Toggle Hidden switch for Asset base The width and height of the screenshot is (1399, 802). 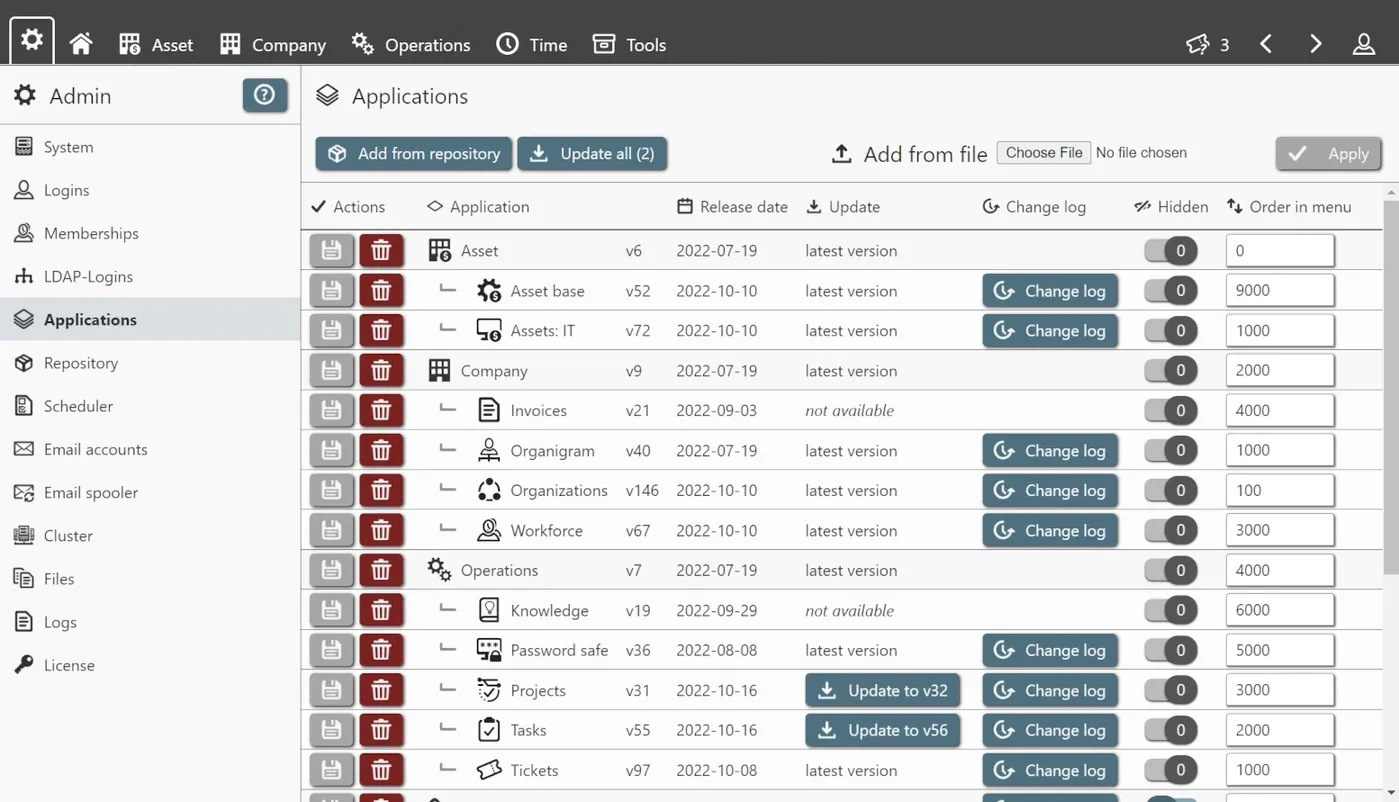click(x=1170, y=291)
